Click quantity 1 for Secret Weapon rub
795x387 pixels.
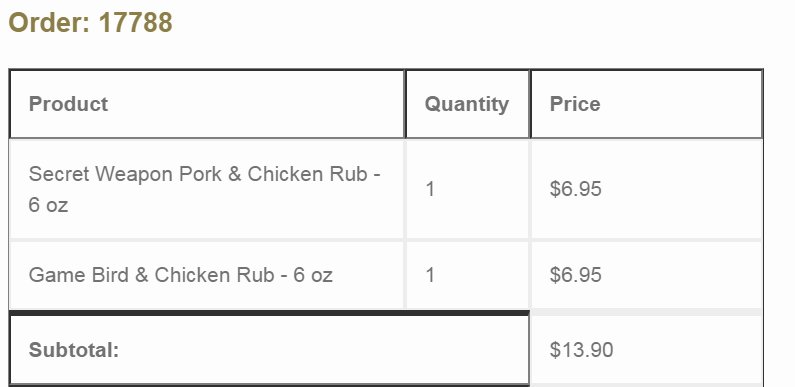coord(430,190)
